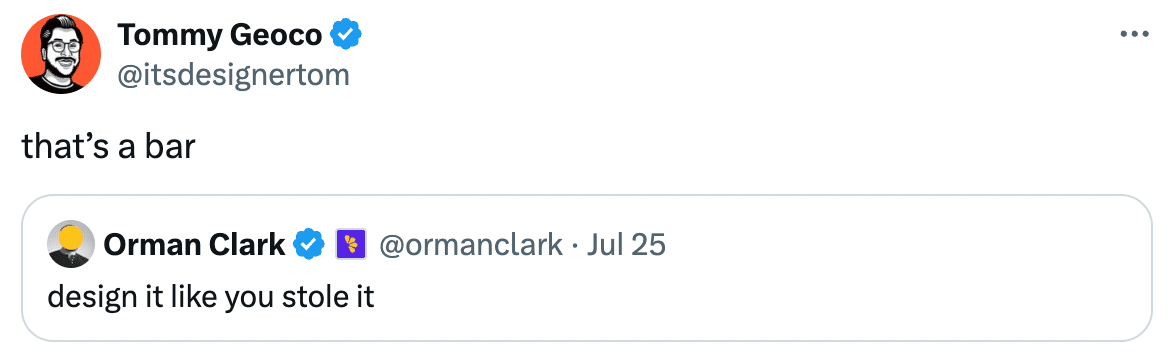This screenshot has width=1170, height=362.
Task: Open the three-dot more options menu
Action: point(1134,34)
